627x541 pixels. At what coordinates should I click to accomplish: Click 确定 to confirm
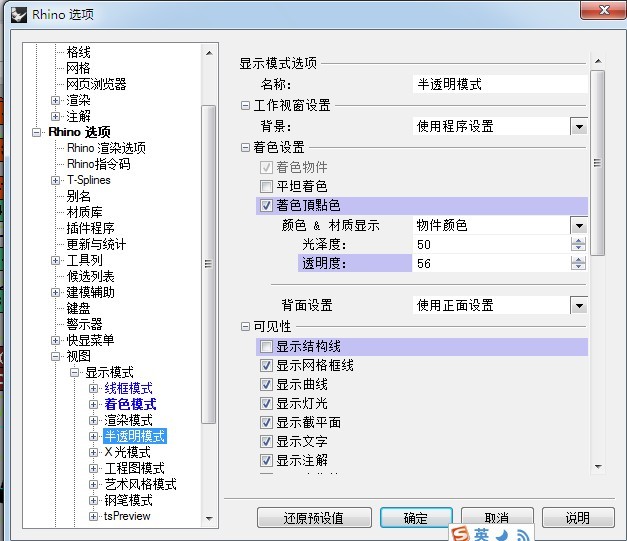point(416,518)
